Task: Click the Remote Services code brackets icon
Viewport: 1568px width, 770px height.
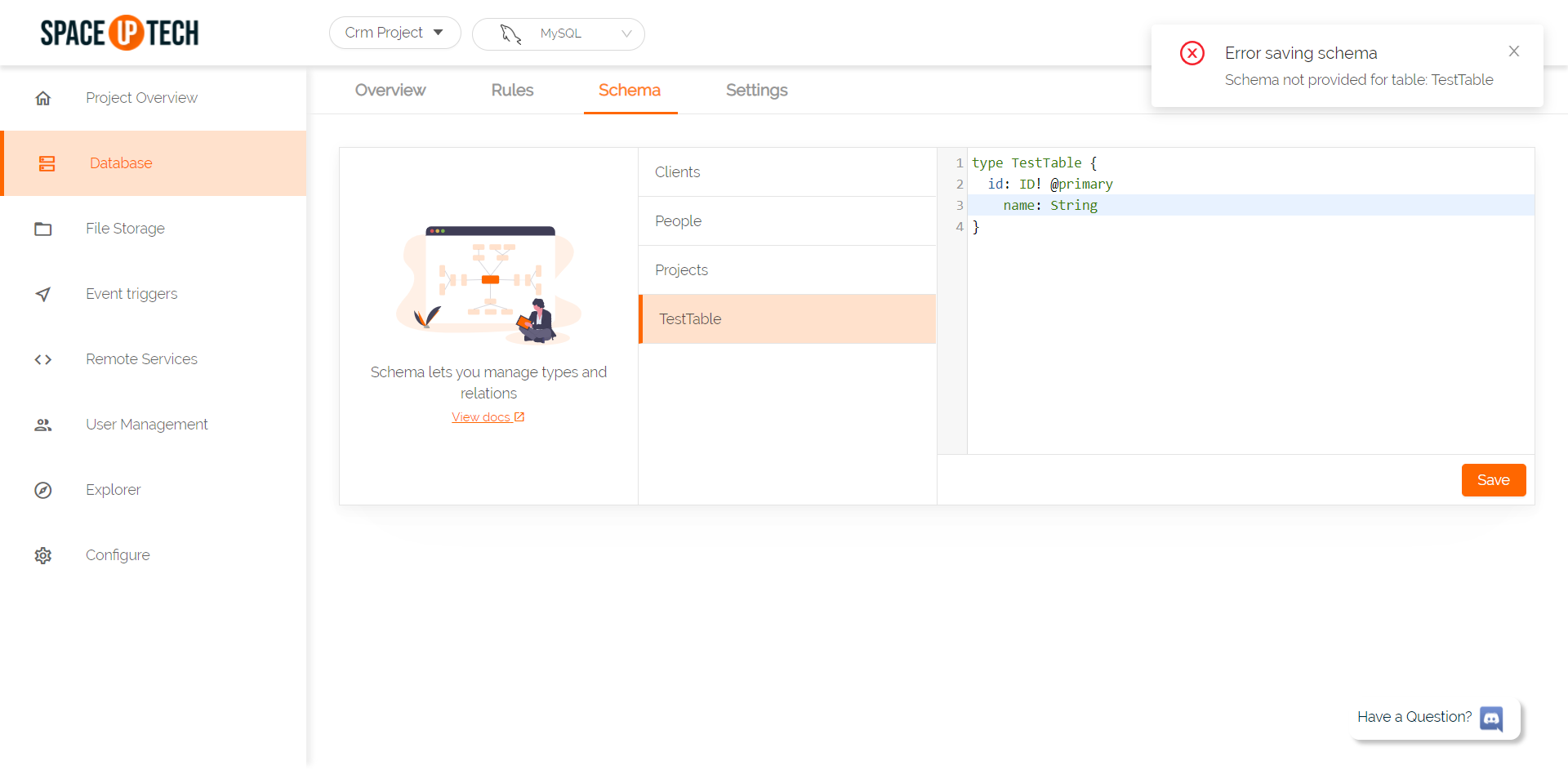Action: point(43,359)
